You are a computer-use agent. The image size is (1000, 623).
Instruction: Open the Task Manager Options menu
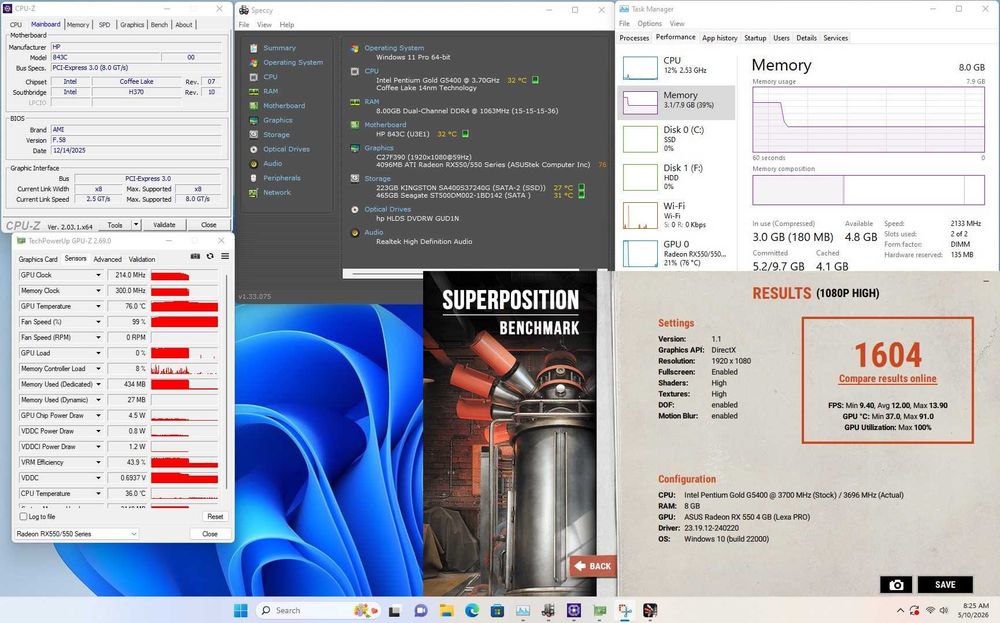click(x=649, y=24)
